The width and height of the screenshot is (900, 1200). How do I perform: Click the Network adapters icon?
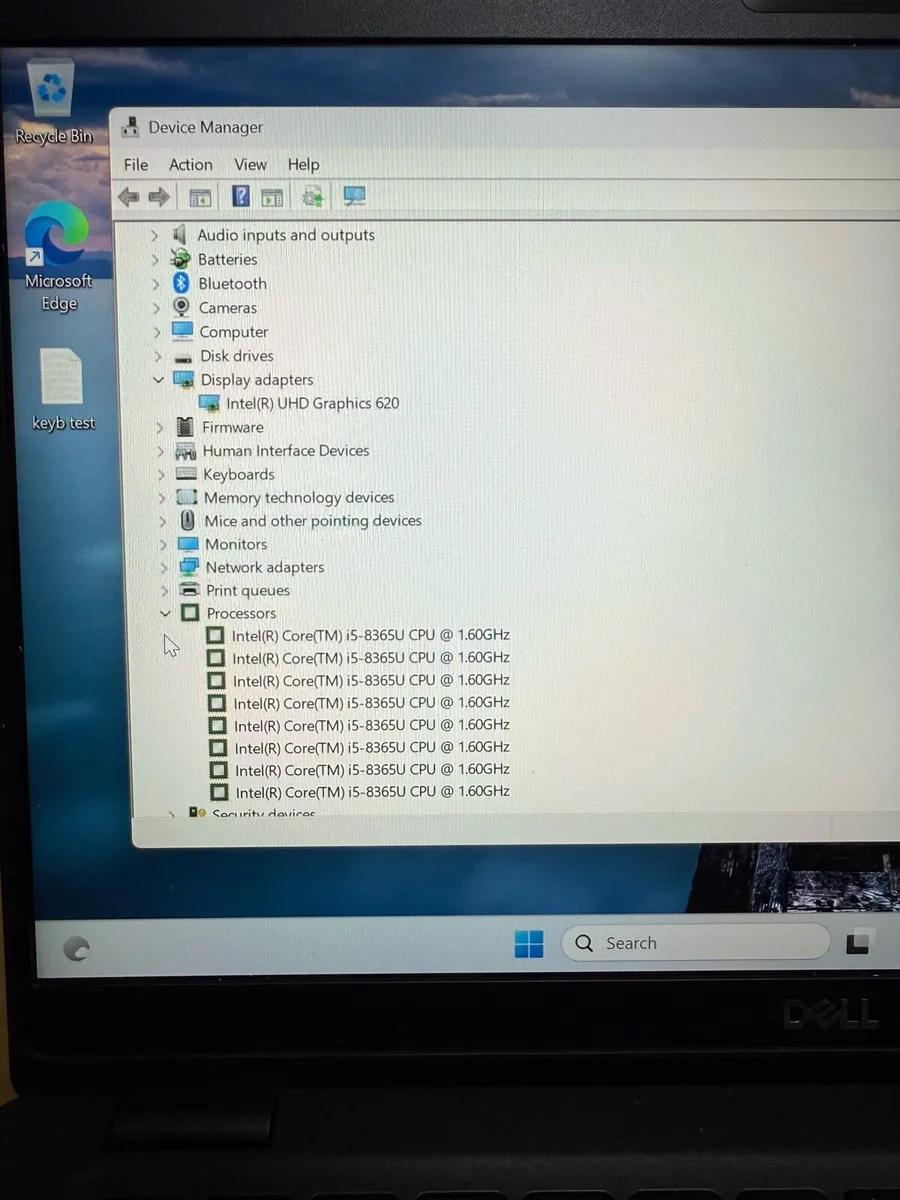pyautogui.click(x=189, y=567)
